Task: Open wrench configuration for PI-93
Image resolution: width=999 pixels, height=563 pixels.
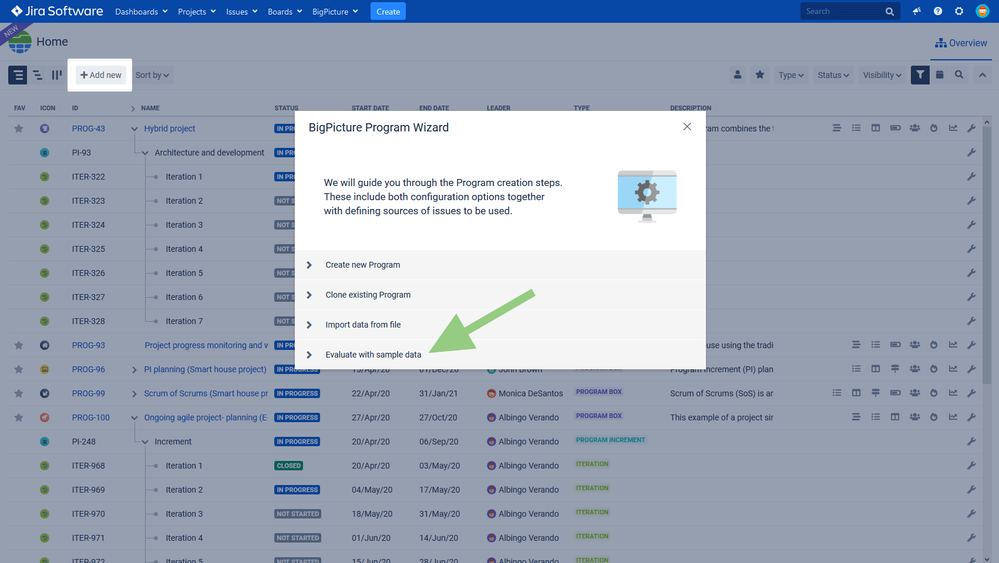Action: (972, 153)
